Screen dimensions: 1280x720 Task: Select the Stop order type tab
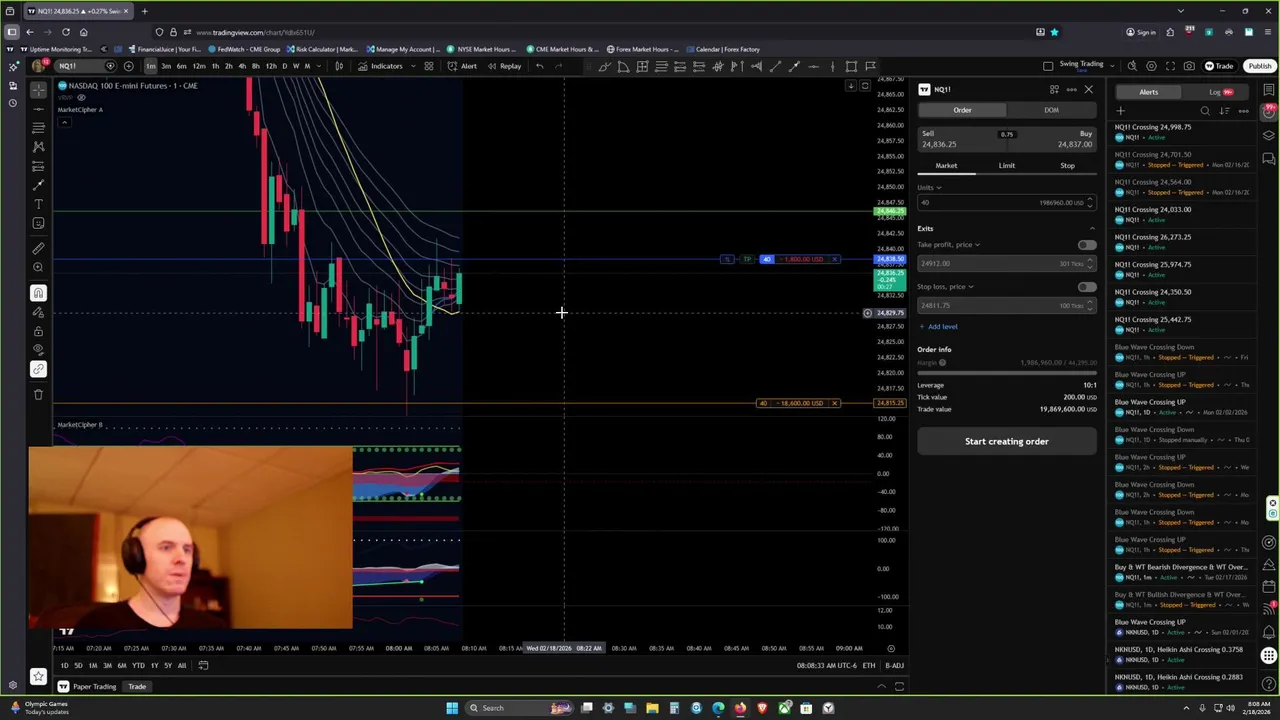coord(1067,166)
